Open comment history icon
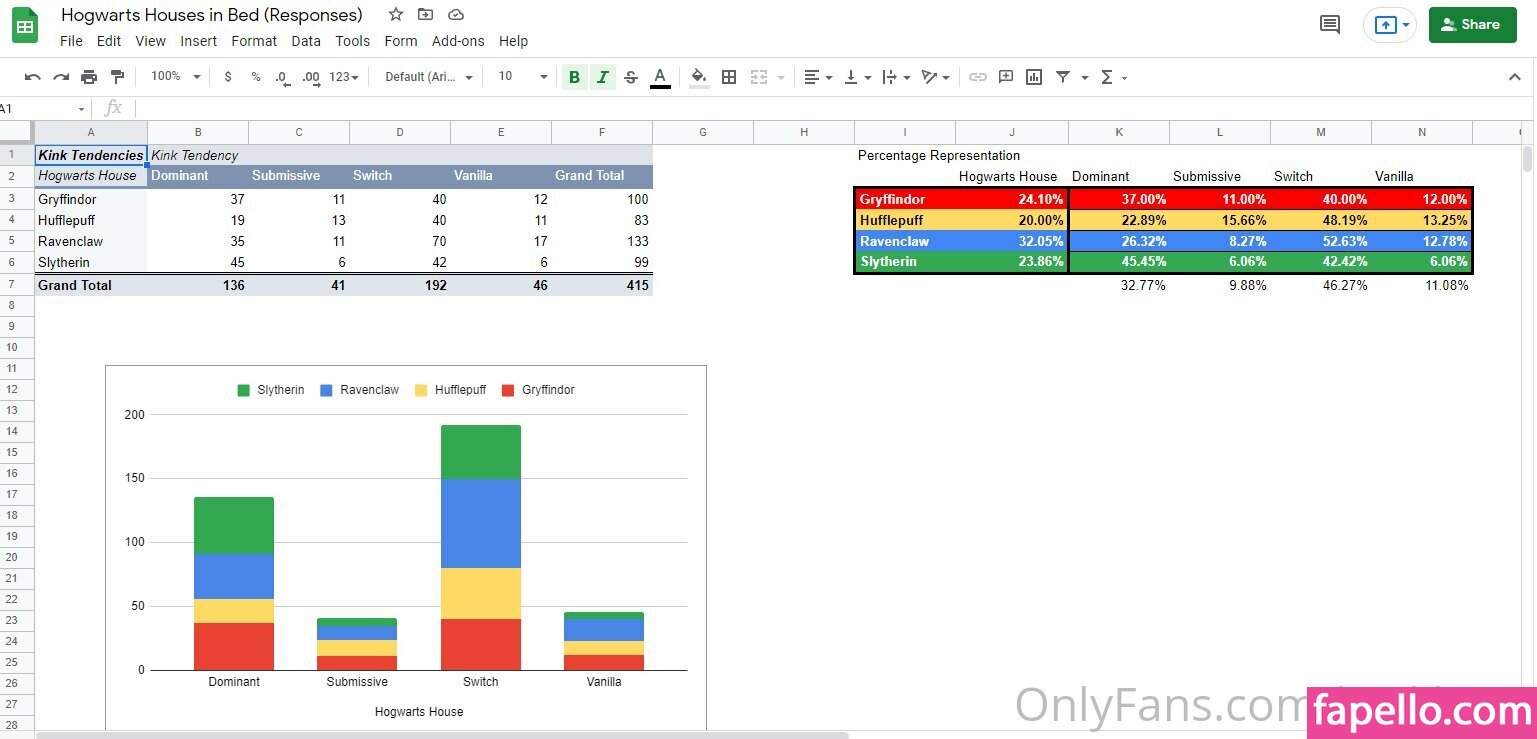 (x=1330, y=25)
